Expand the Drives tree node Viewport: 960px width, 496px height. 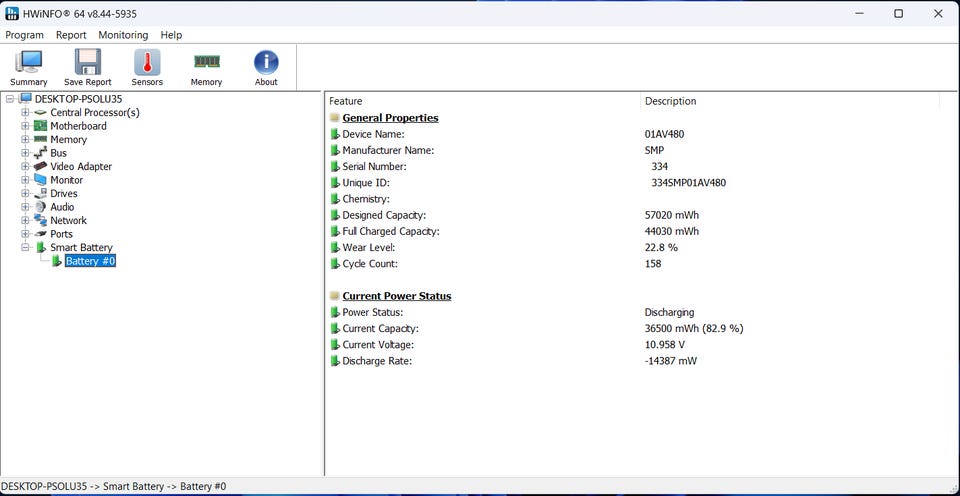click(x=26, y=194)
